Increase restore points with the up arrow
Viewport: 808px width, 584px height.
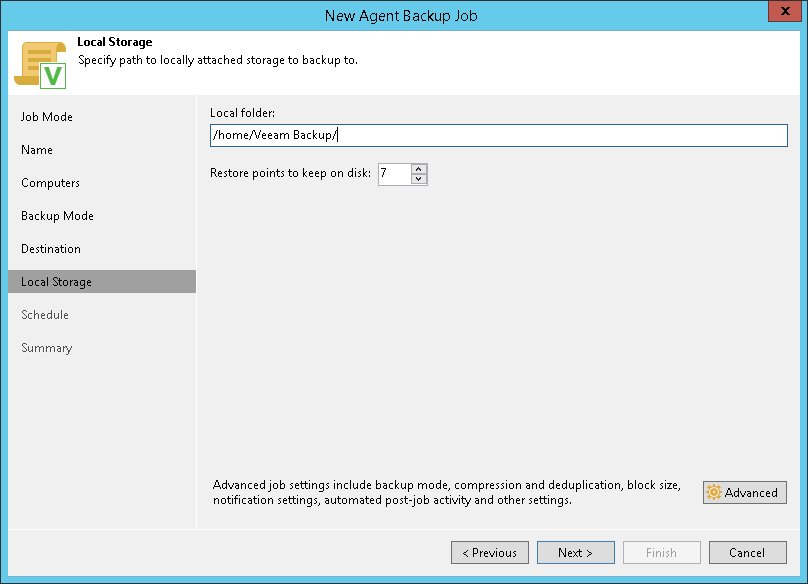click(x=418, y=168)
